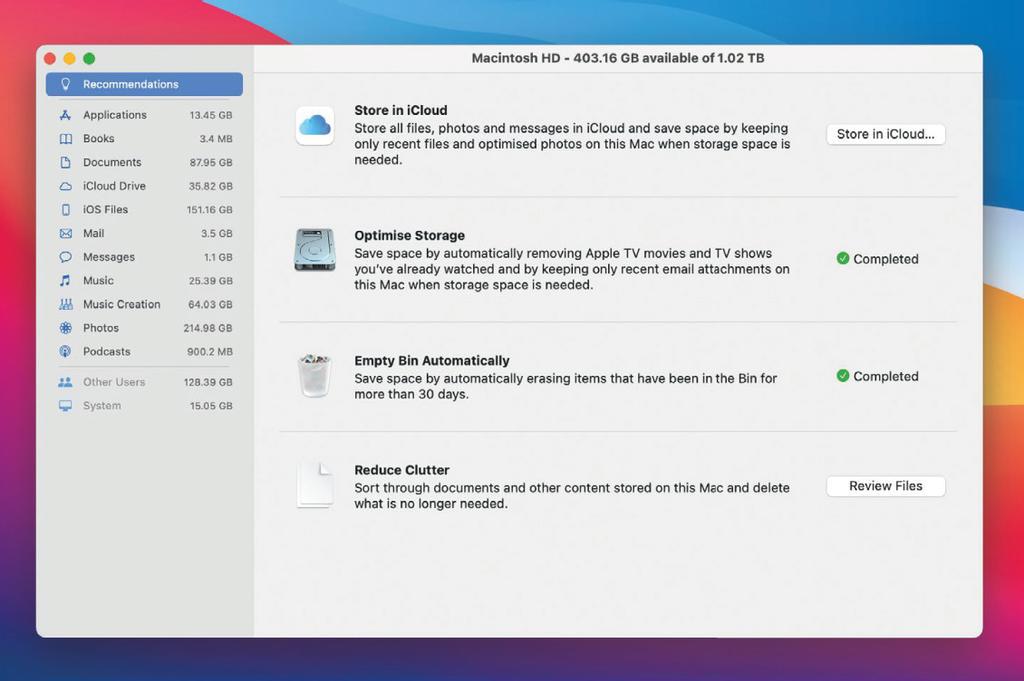Viewport: 1024px width, 681px height.
Task: Open Music Creation in the sidebar
Action: tap(144, 304)
